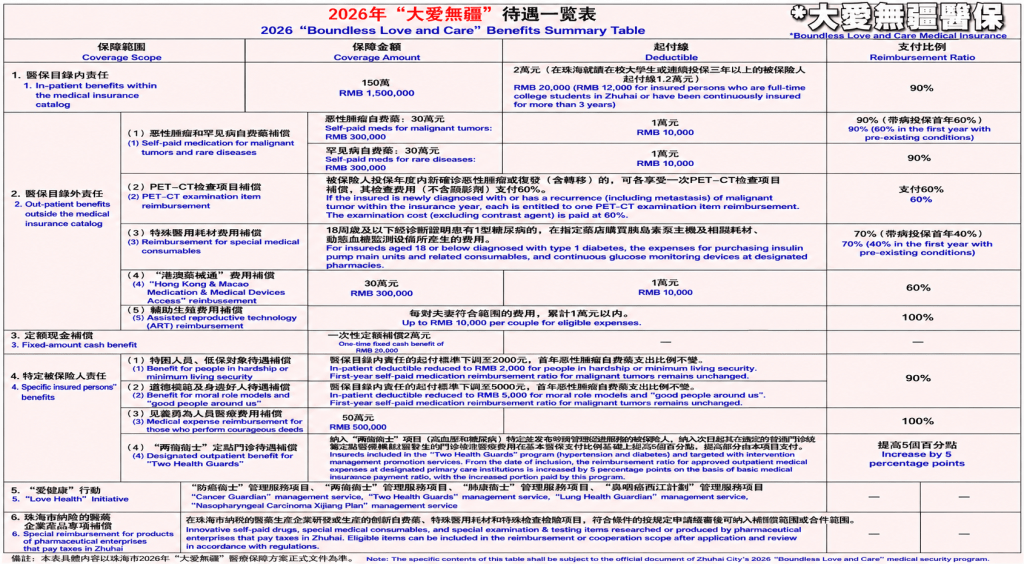Click the RMB 1,500,000 coverage amount cell
This screenshot has width=1024, height=564.
click(x=377, y=88)
